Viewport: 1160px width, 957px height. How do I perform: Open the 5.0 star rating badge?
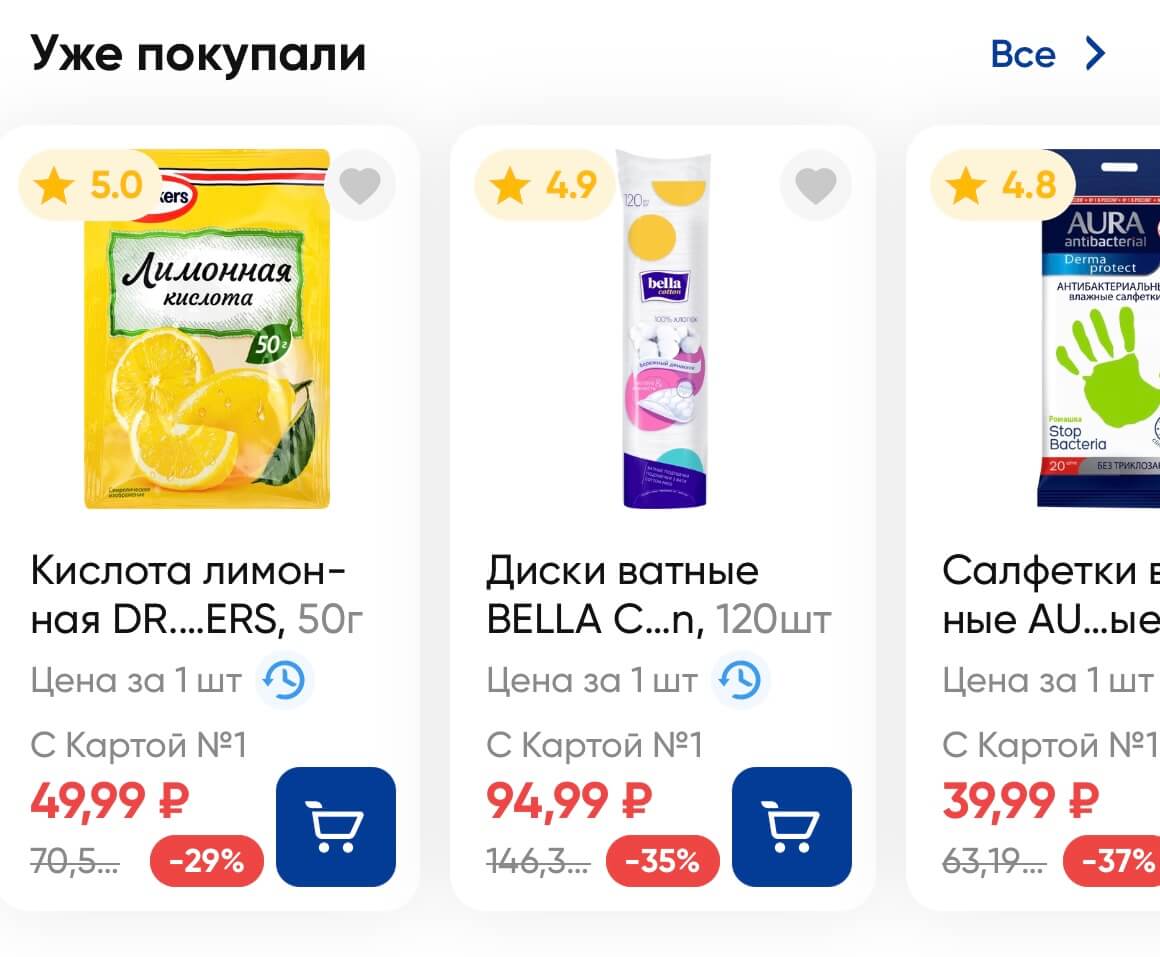click(90, 185)
